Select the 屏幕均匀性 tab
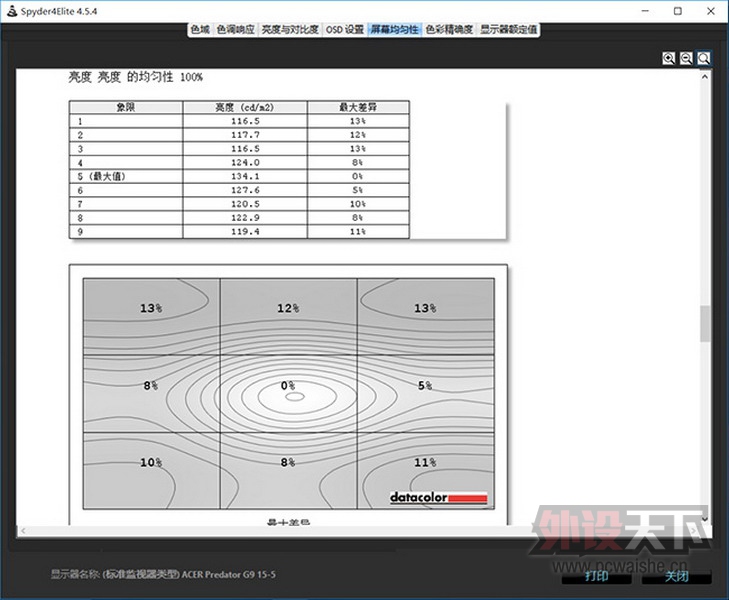 pos(394,30)
